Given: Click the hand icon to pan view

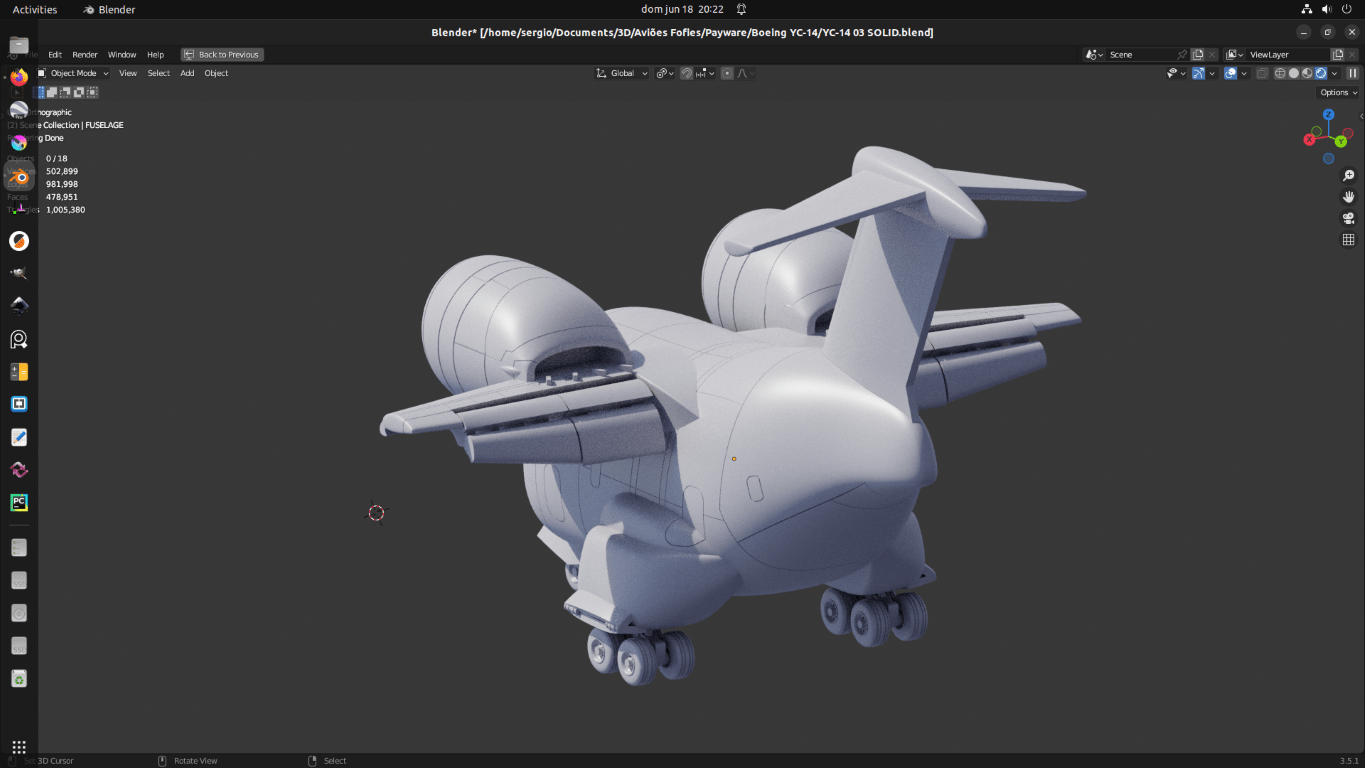Looking at the screenshot, I should point(1348,197).
